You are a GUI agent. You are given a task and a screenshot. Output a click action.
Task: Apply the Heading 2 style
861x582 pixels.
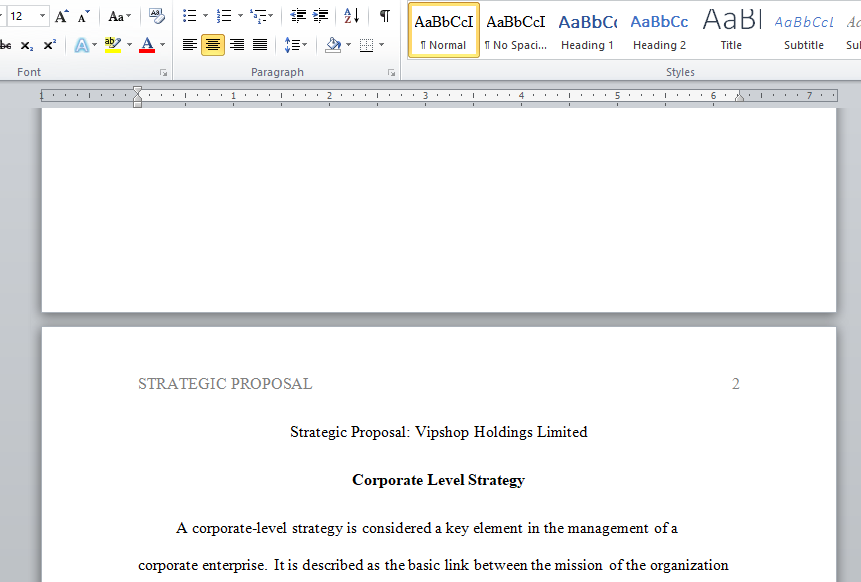(659, 30)
